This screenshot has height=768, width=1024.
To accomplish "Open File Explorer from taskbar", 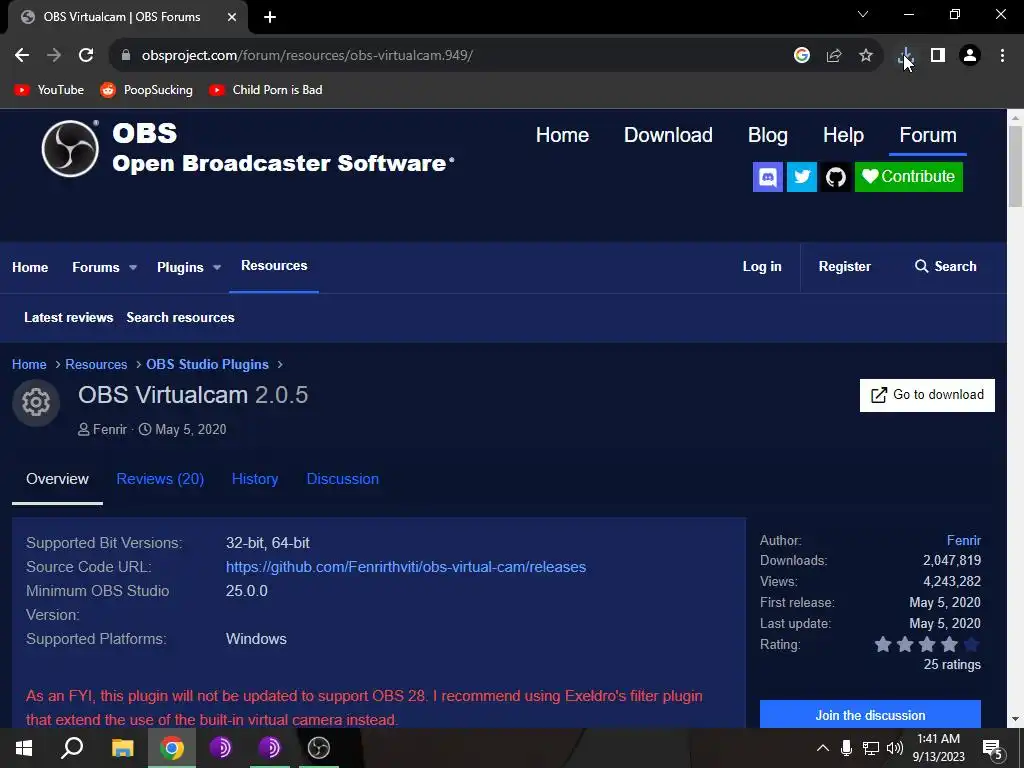I will coord(122,748).
